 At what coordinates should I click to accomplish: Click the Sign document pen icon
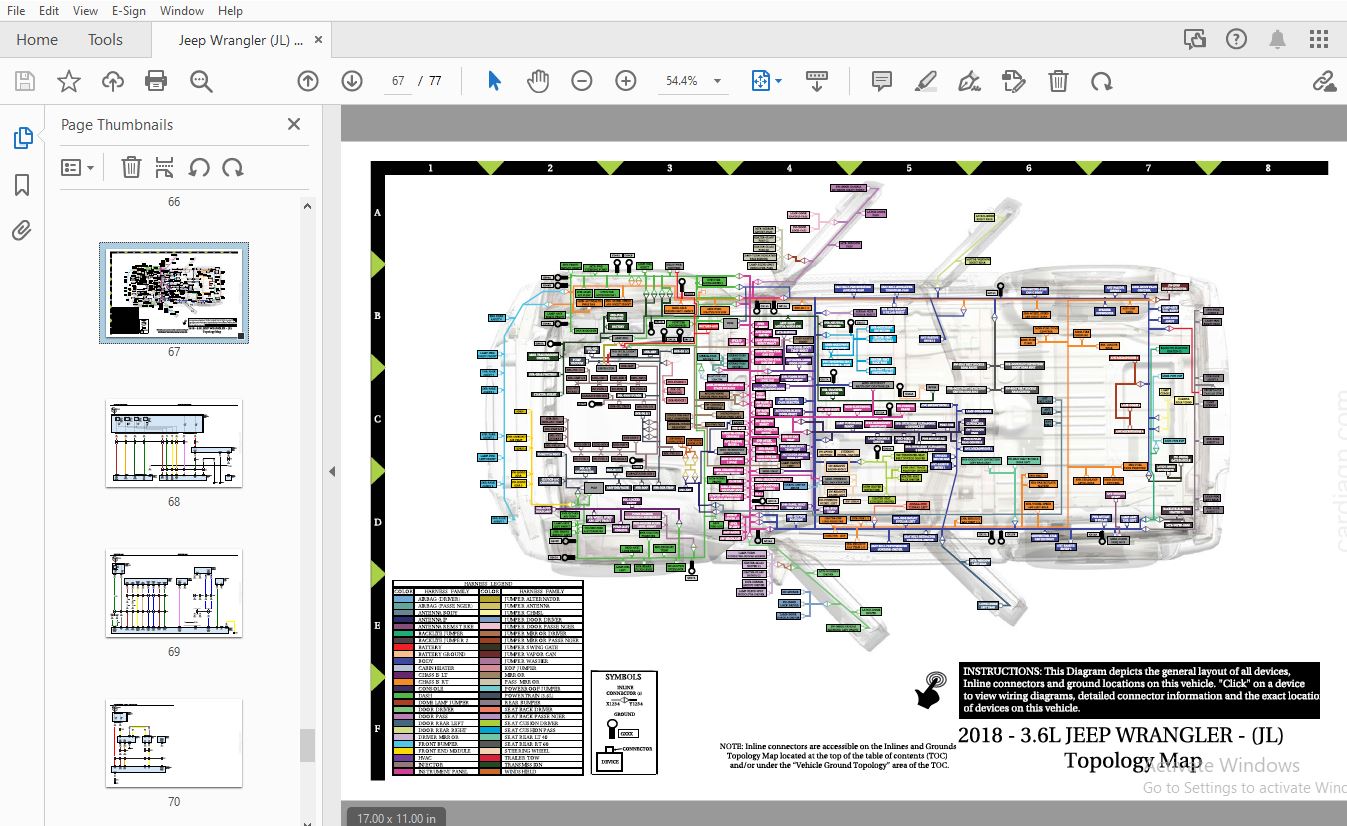click(x=969, y=81)
